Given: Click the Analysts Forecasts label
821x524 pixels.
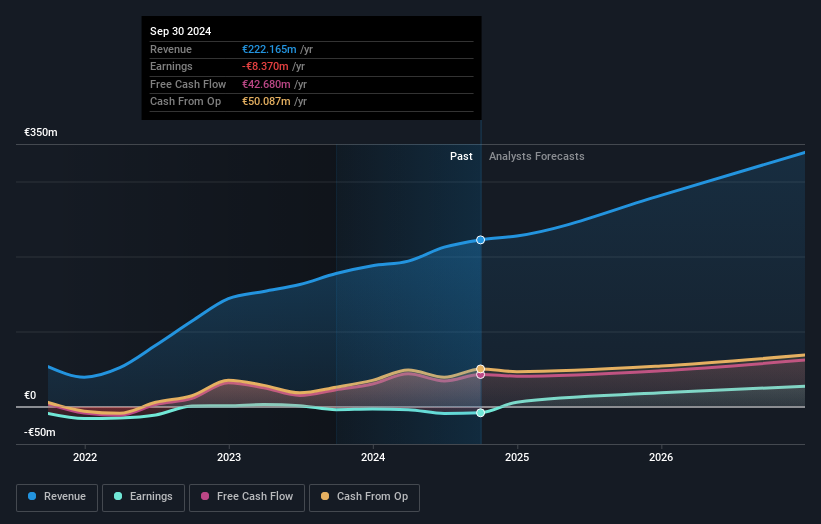Looking at the screenshot, I should pos(537,156).
